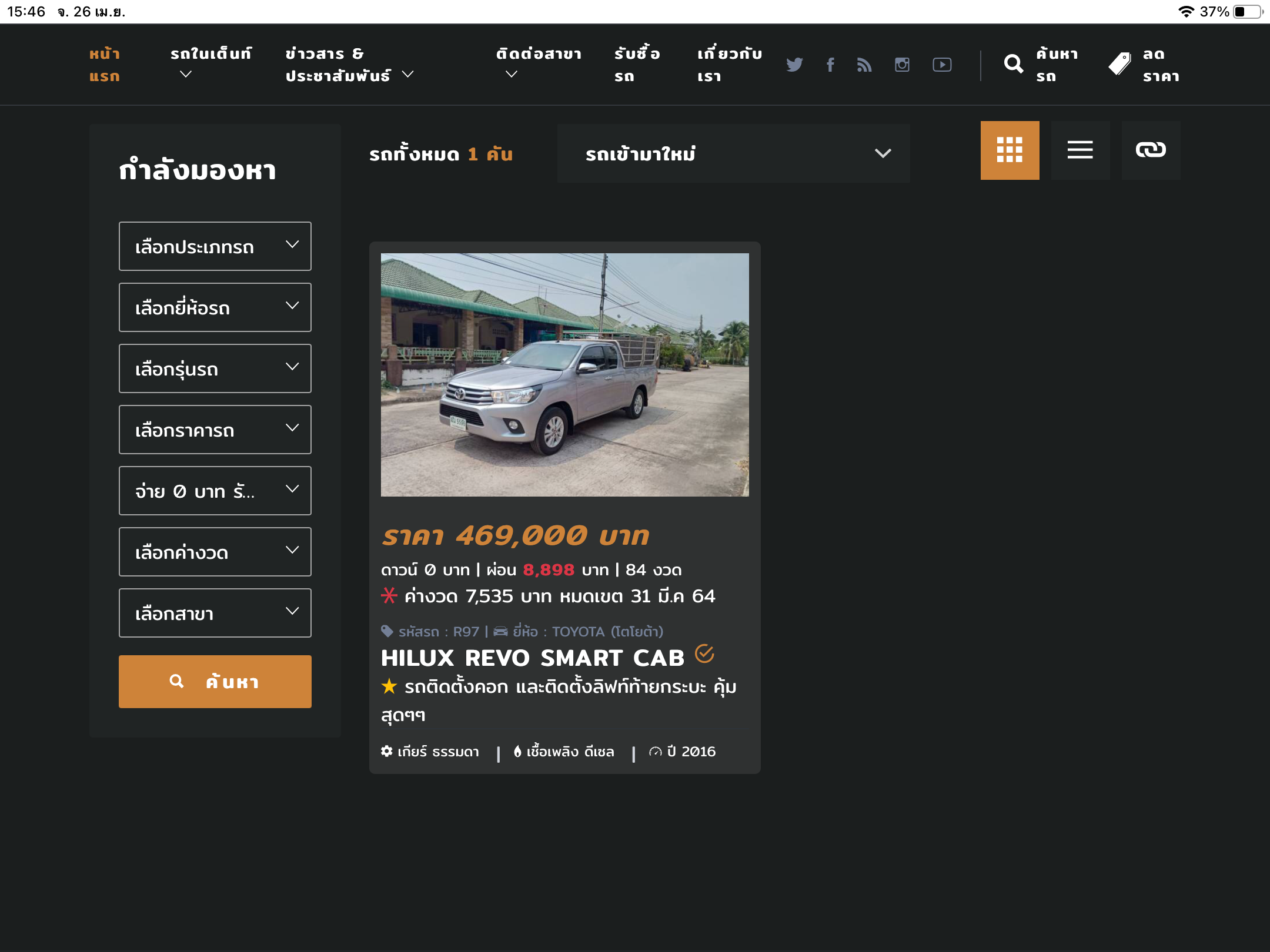Go to รับซื้อรถ menu item
1270x952 pixels.
coord(636,65)
